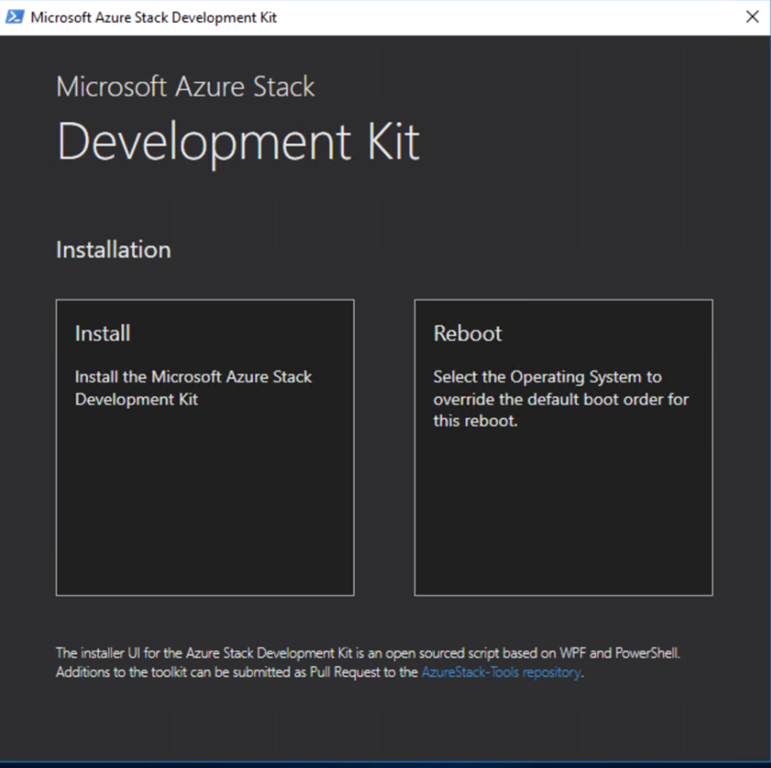Click the 'Microsoft Azure Stack' subtitle text
This screenshot has width=771, height=768.
point(185,87)
